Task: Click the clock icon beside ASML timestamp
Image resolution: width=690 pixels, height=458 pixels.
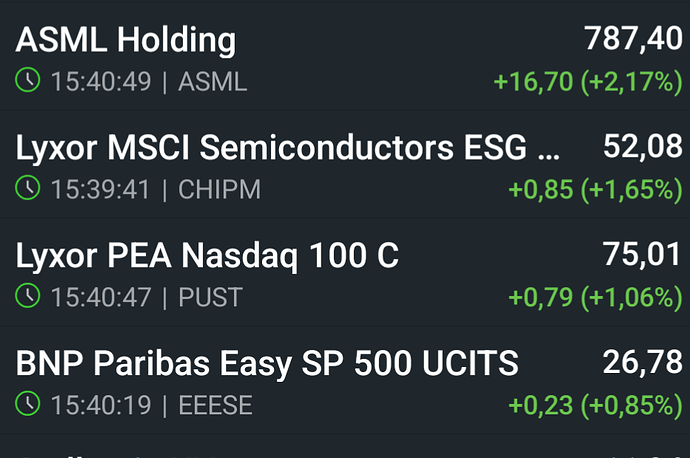Action: pos(28,81)
